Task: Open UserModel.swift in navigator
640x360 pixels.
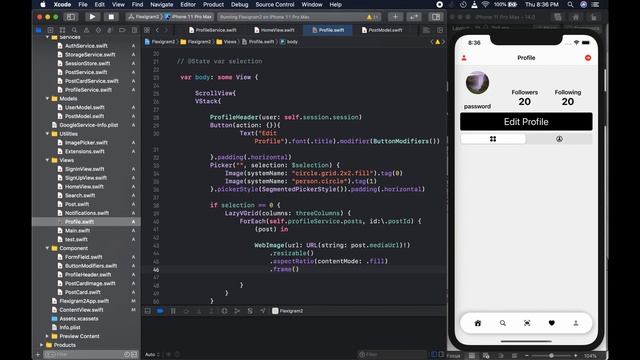Action: [84, 107]
